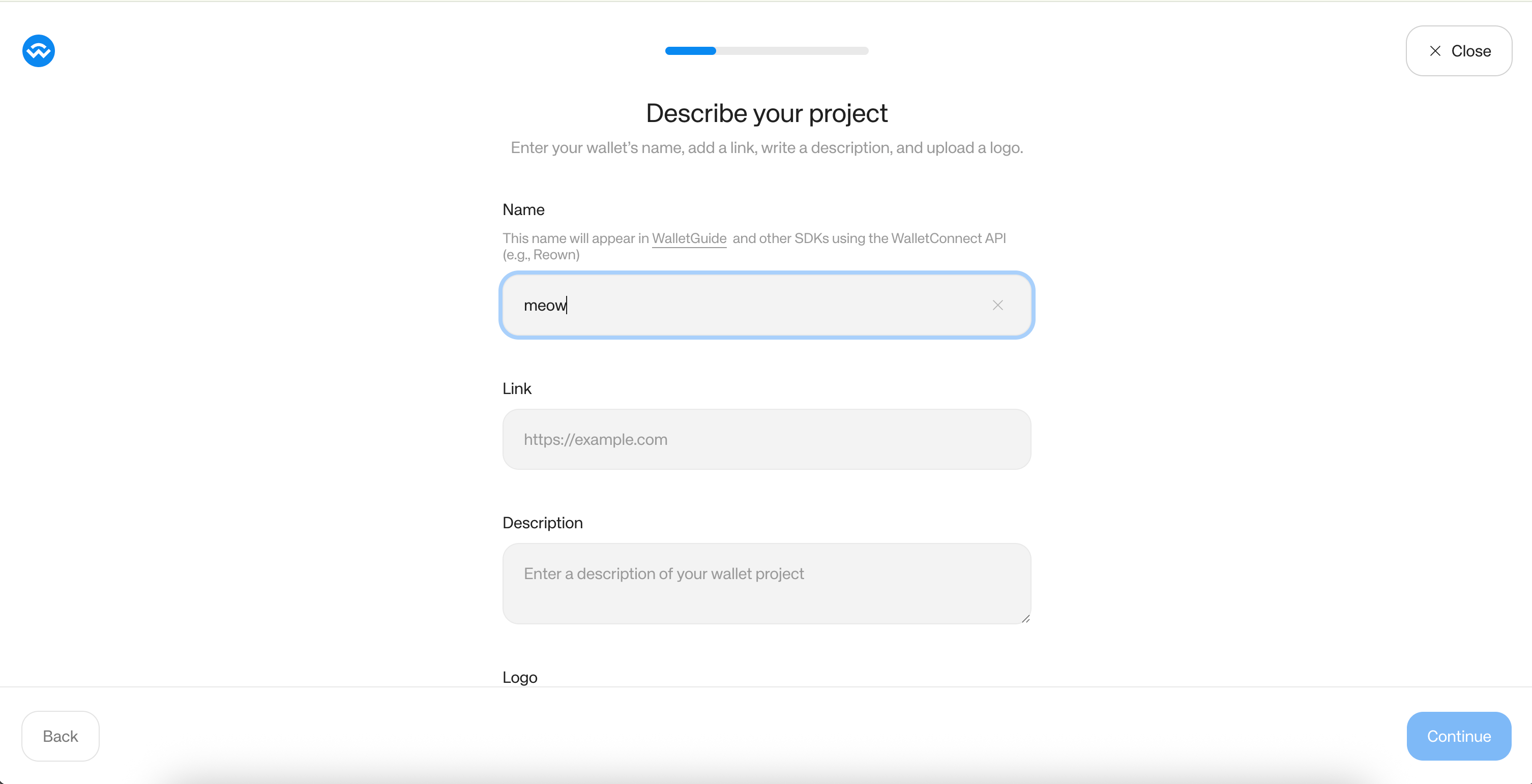The image size is (1532, 784).
Task: Click the Name helper text mentioning Reown
Action: (754, 246)
